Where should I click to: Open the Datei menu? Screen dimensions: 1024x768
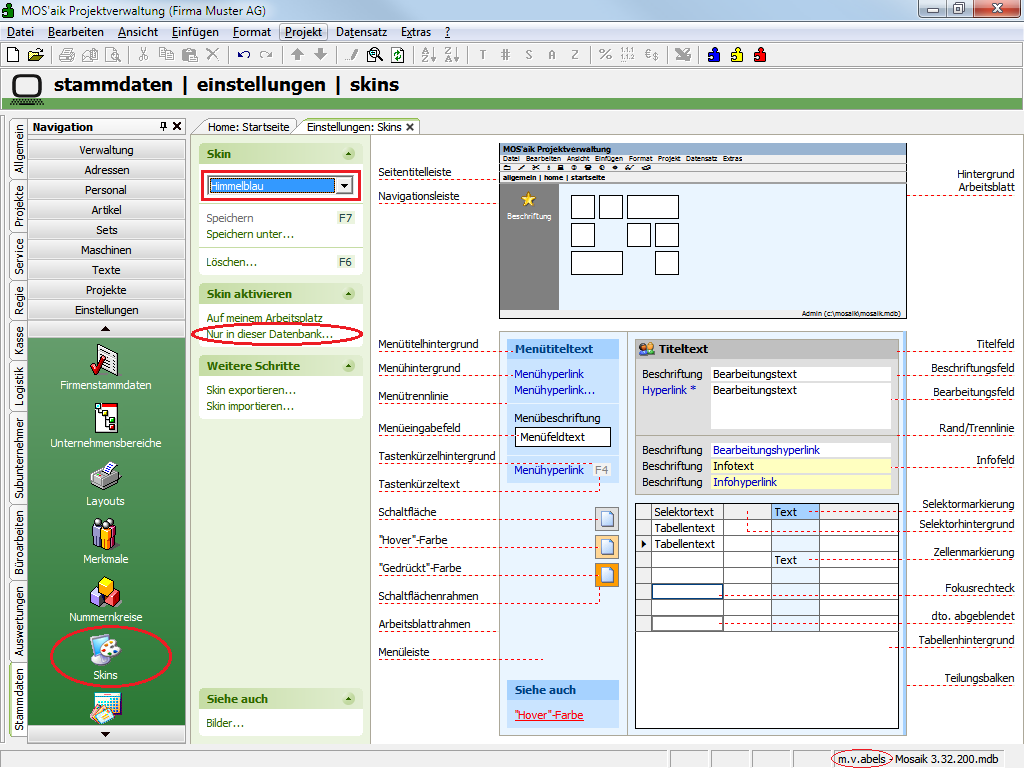20,32
